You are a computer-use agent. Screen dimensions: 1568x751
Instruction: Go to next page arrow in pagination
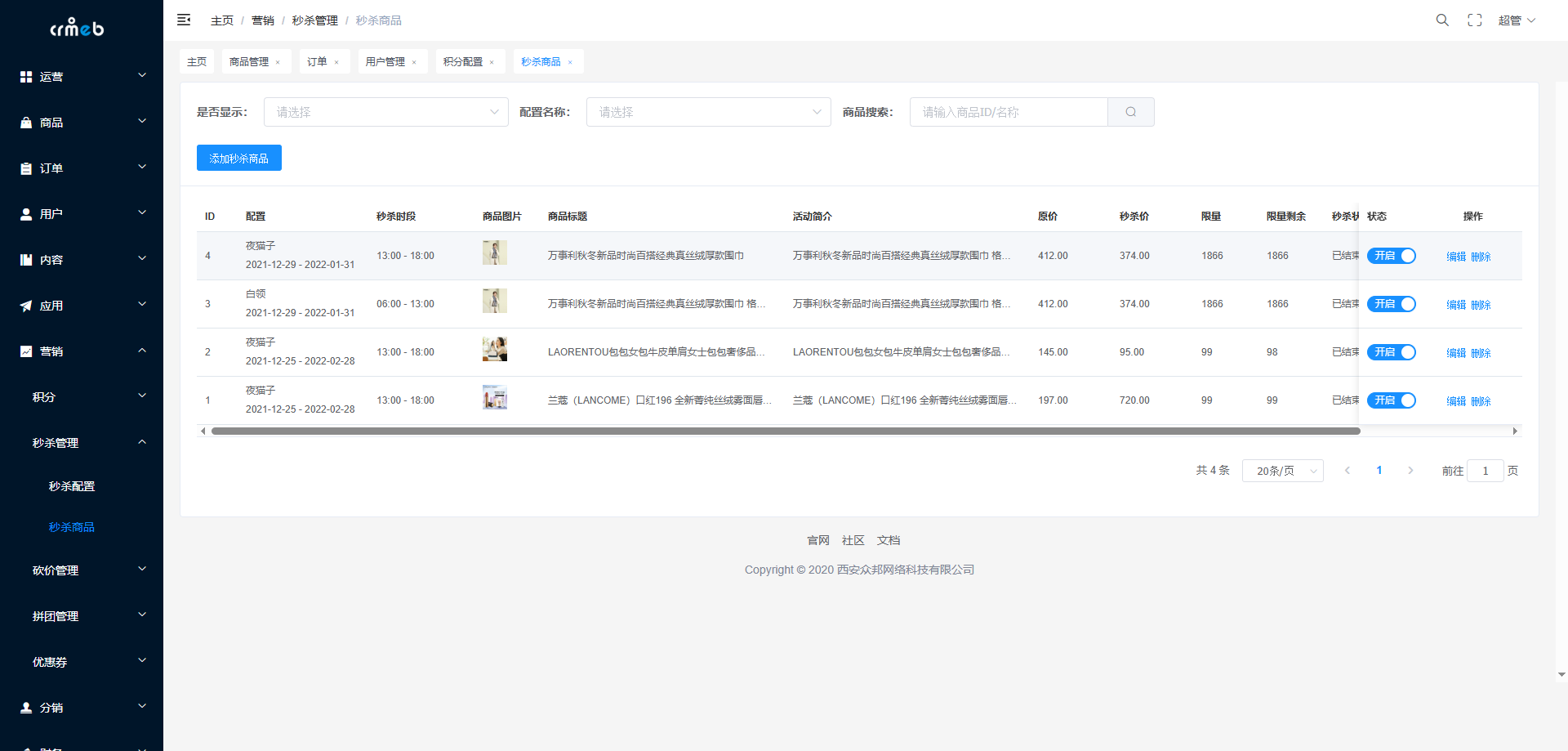click(1410, 471)
